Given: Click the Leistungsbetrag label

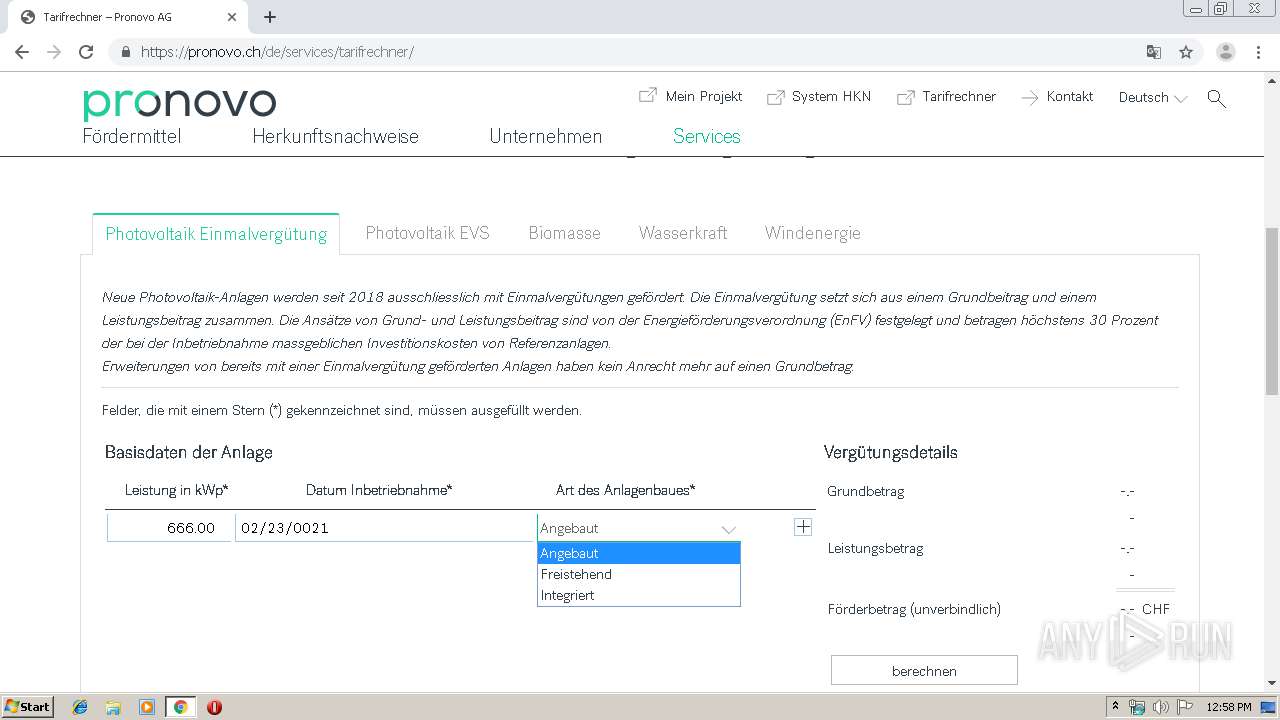Looking at the screenshot, I should [x=875, y=548].
